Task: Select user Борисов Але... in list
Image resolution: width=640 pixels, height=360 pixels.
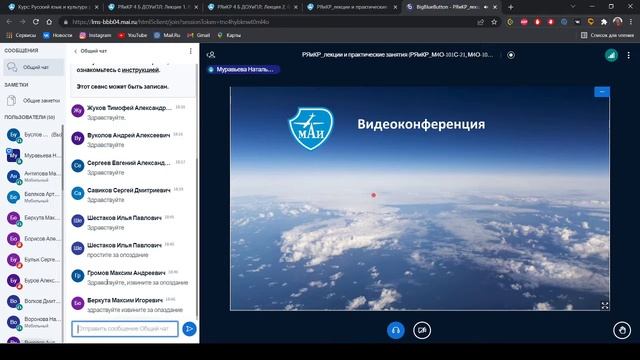Action: (33, 239)
